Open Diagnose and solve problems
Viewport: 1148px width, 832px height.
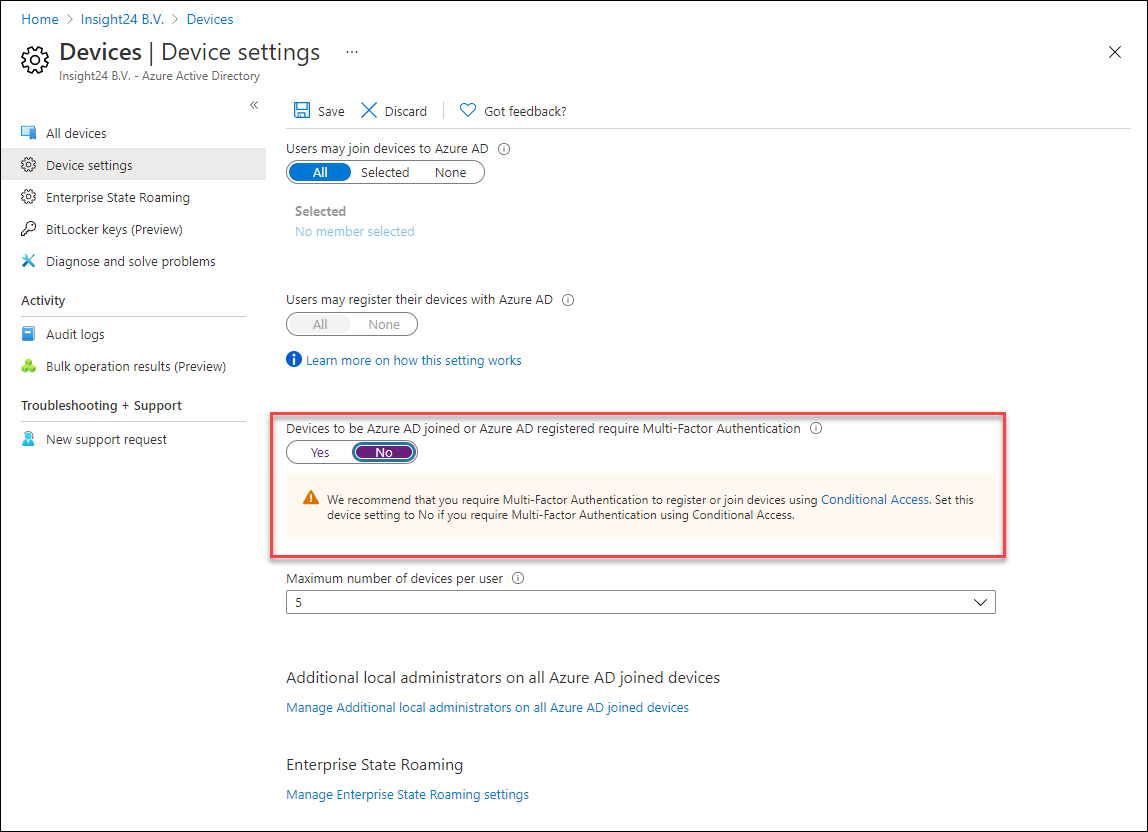pyautogui.click(x=133, y=261)
